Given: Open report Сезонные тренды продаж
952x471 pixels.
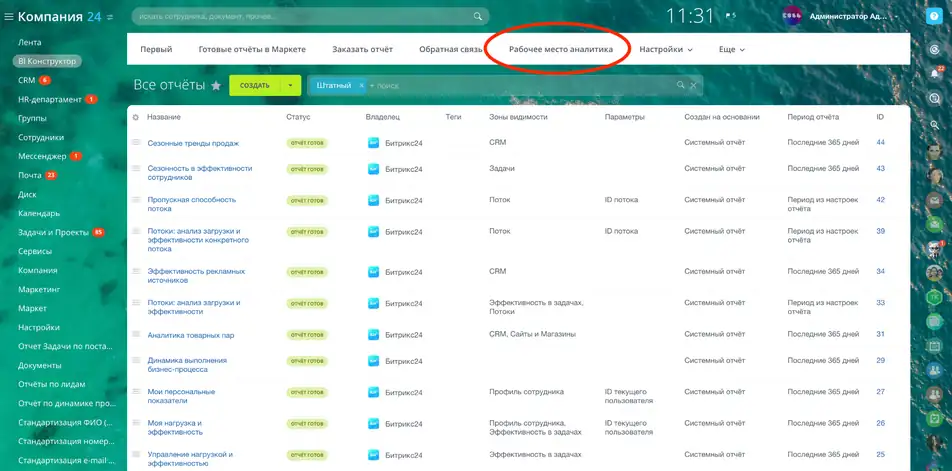Looking at the screenshot, I should 193,143.
